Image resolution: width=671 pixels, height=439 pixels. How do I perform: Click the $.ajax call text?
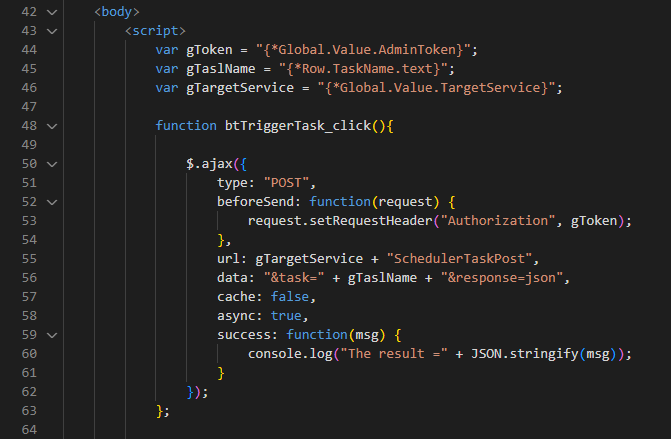pyautogui.click(x=209, y=164)
